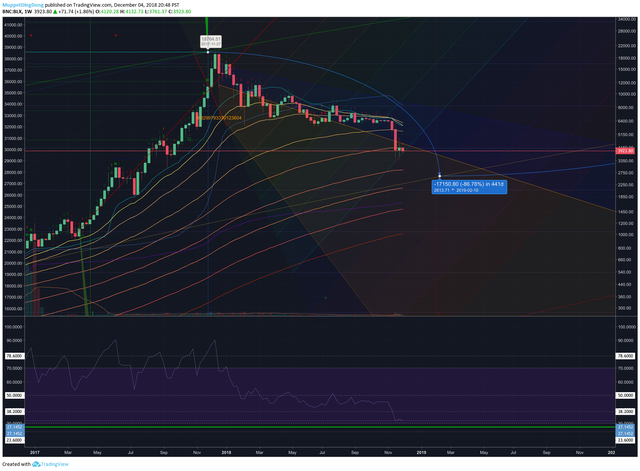Screen dimensions: 640x471
Task: Click the 2019 label on the time axis
Action: 421,452
